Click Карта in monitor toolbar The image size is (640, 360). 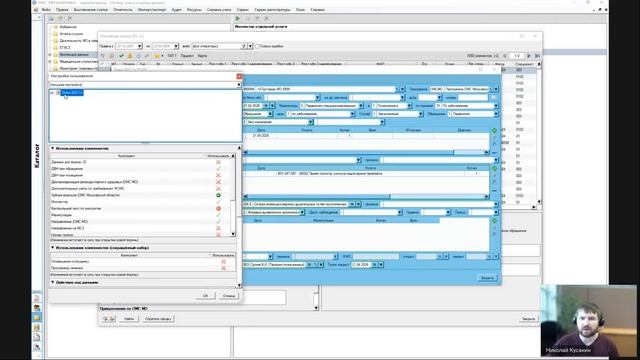202,56
